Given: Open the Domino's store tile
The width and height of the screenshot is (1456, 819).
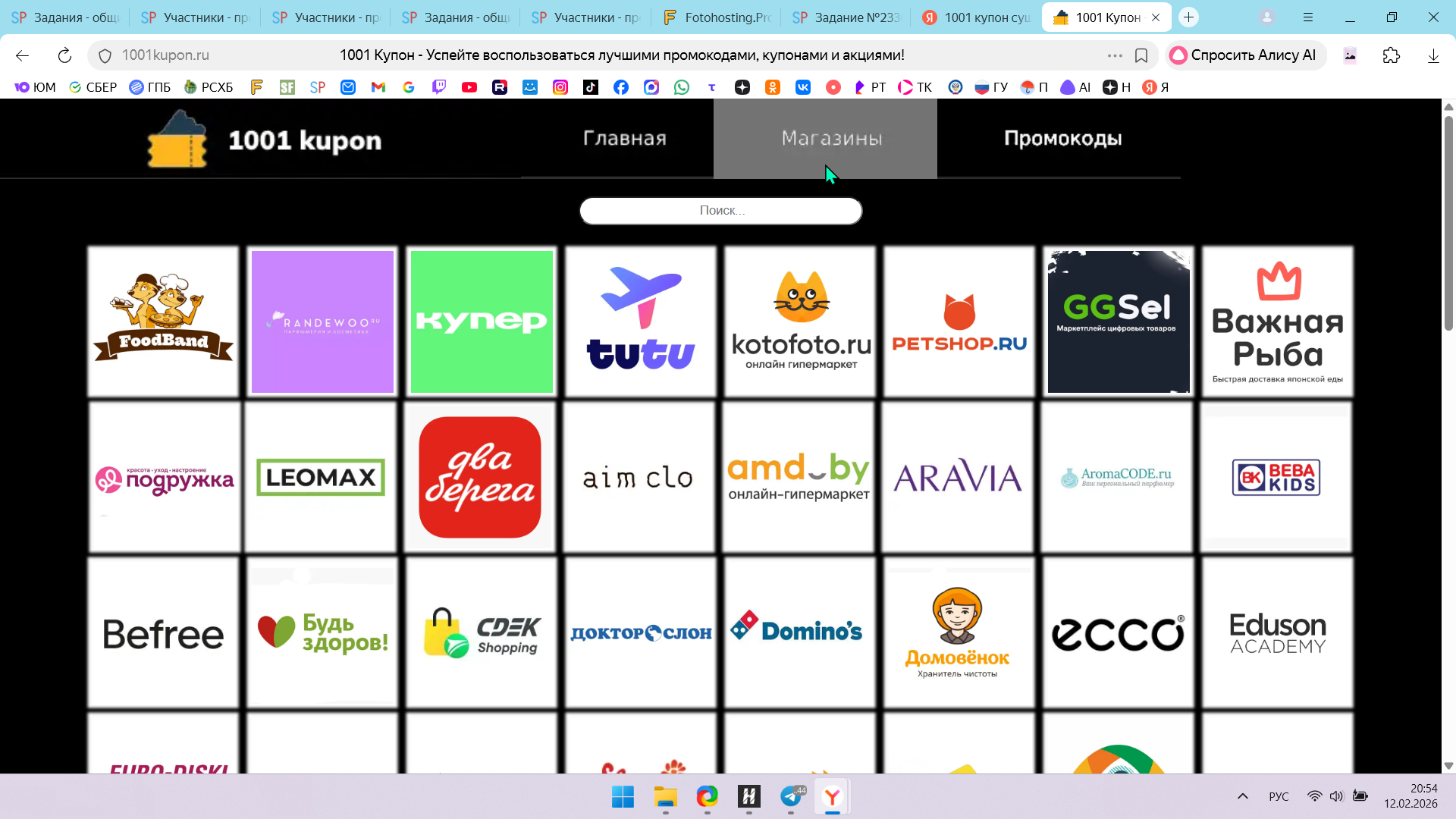Looking at the screenshot, I should (x=799, y=632).
